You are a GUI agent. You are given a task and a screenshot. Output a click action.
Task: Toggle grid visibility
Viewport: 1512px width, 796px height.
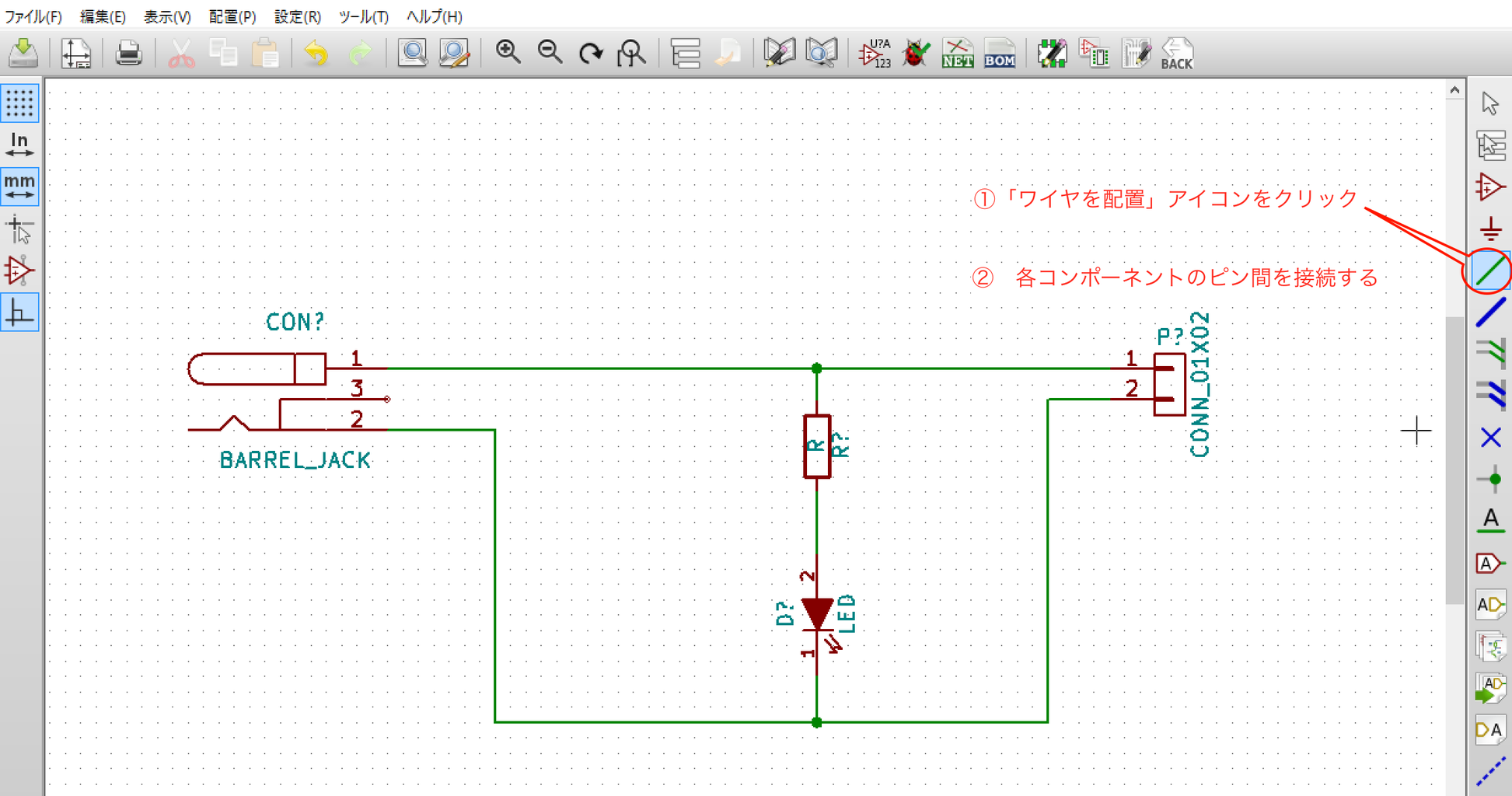pyautogui.click(x=19, y=103)
